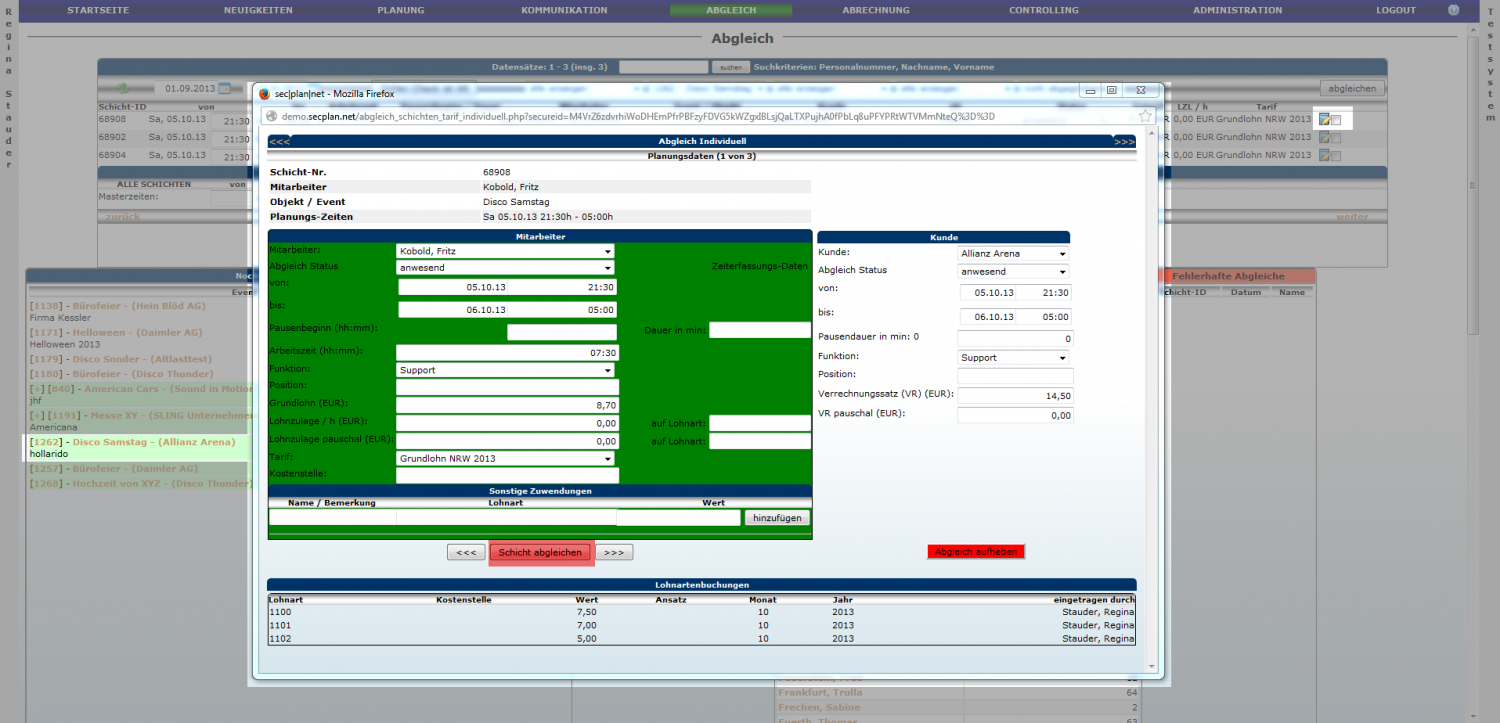Click the globe site identity icon in the address bar

pyautogui.click(x=271, y=116)
